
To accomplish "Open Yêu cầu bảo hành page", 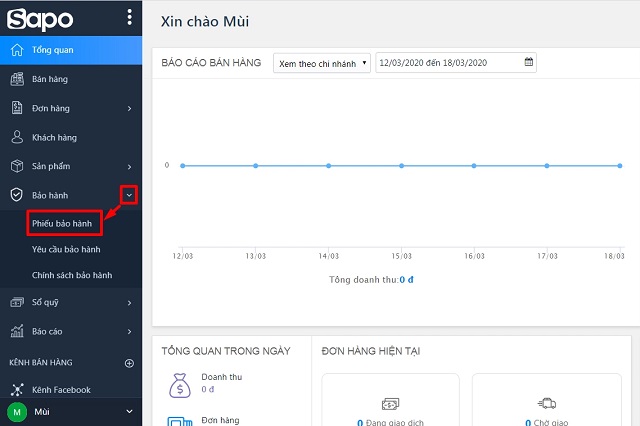I will click(x=66, y=249).
